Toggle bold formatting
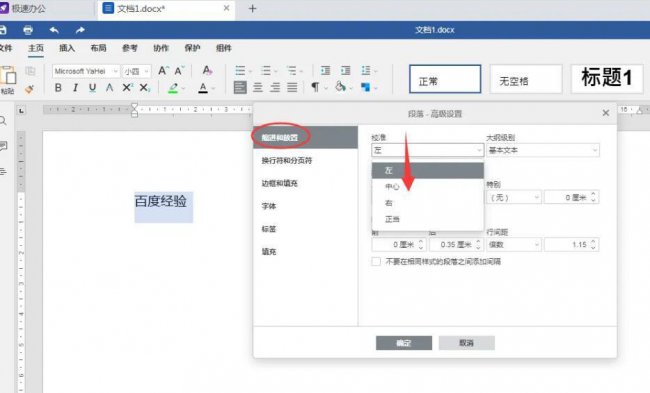 pos(58,87)
